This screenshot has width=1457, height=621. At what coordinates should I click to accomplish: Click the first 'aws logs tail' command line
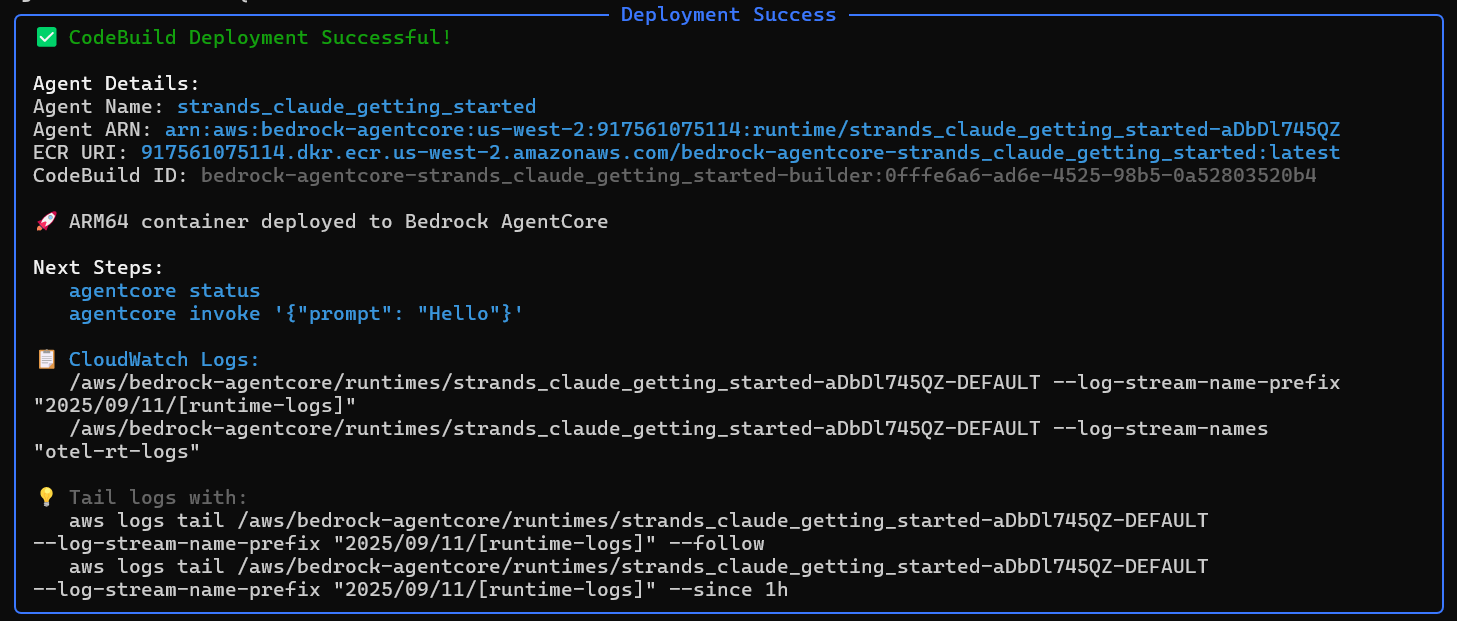click(x=639, y=521)
